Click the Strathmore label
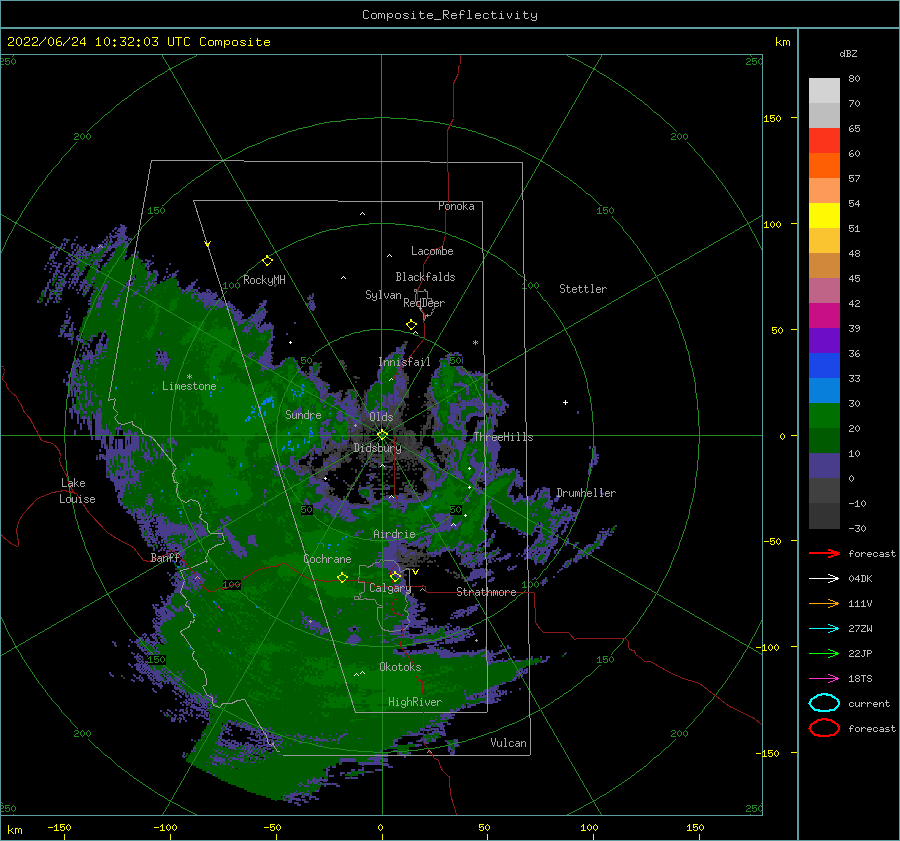 pos(486,592)
